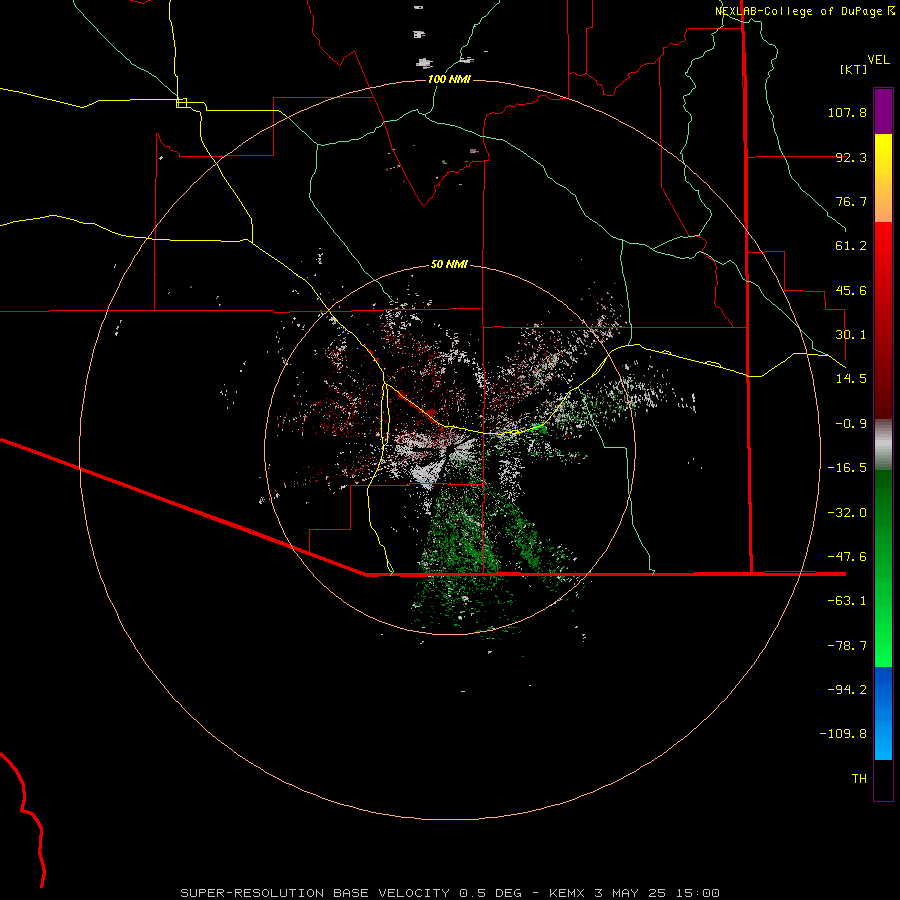Screen dimensions: 900x900
Task: Click the 14.5 scale value
Action: pyautogui.click(x=851, y=379)
